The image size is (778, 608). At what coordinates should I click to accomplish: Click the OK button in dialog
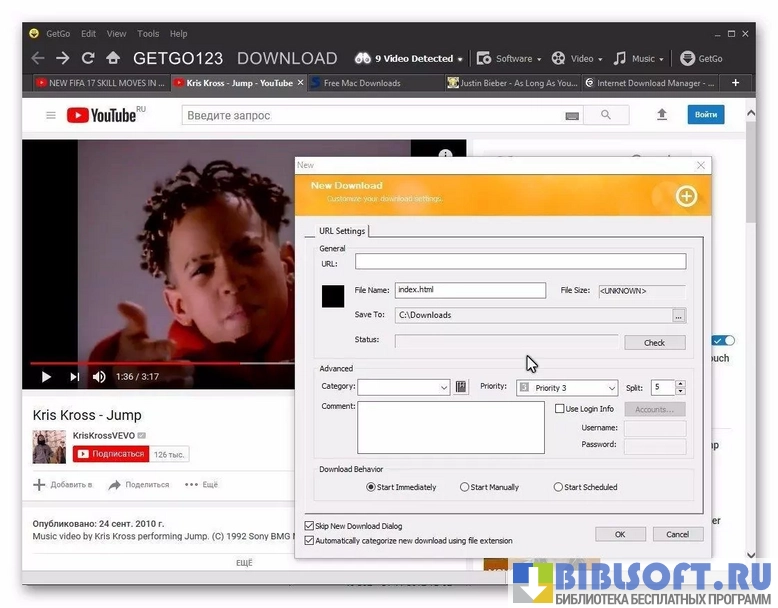(x=620, y=534)
